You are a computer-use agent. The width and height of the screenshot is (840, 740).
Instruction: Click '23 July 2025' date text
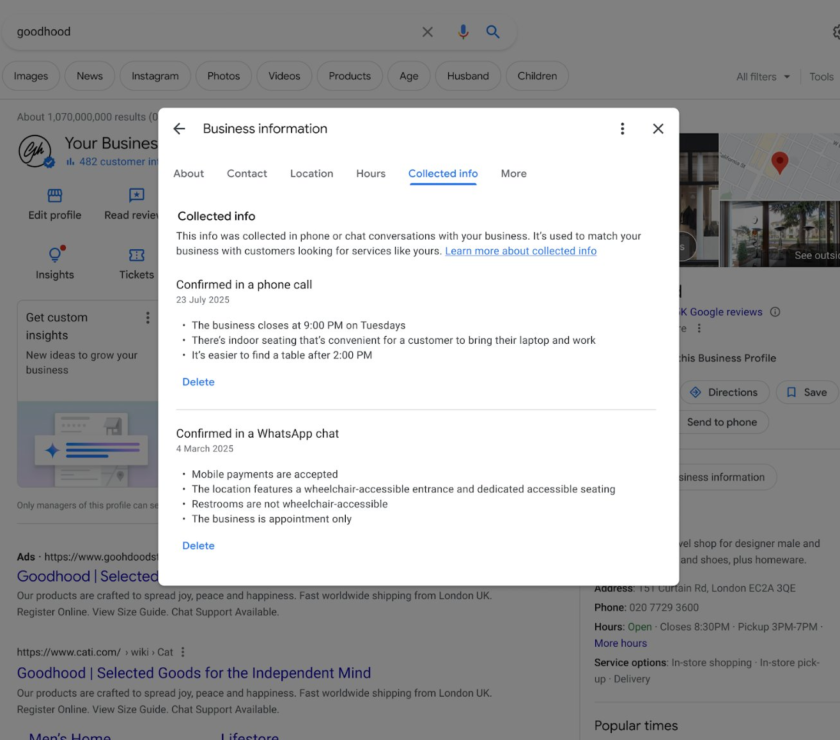coord(202,300)
